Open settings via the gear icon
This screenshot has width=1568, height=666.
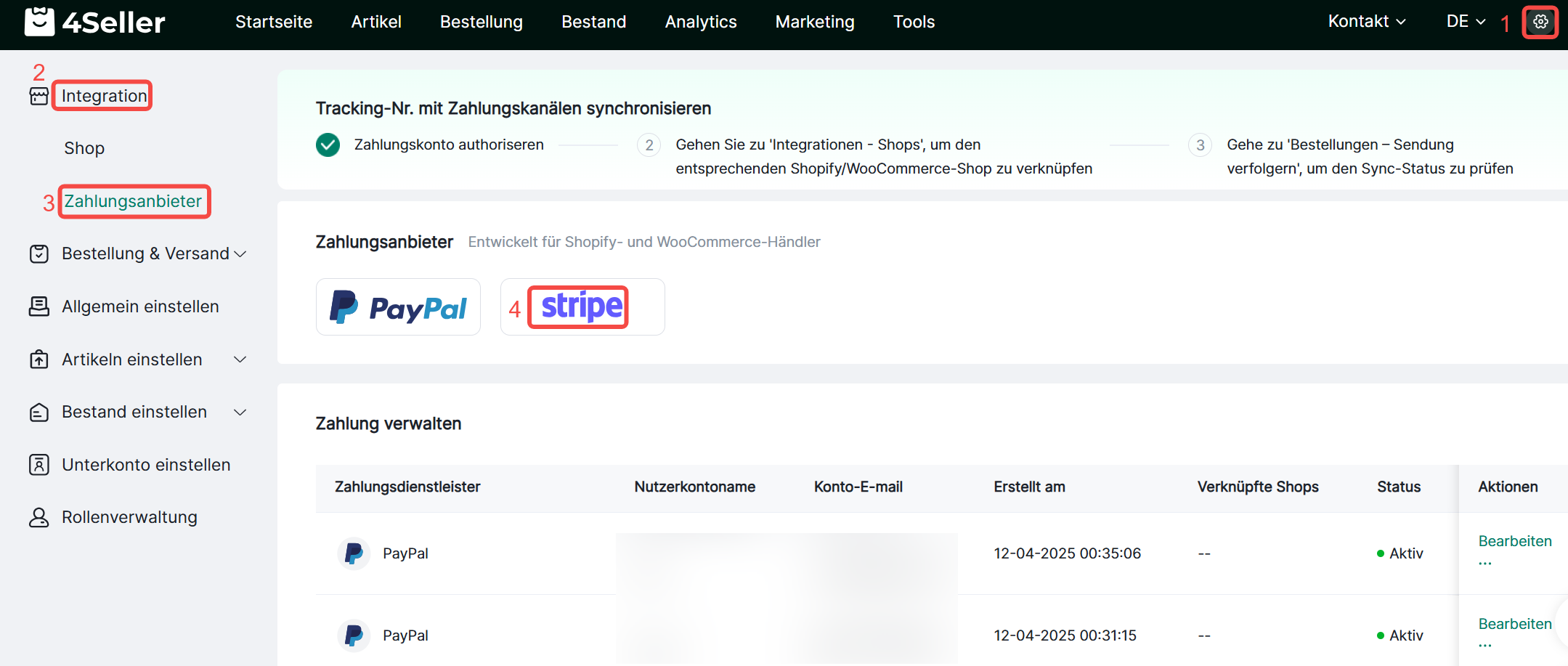click(x=1540, y=22)
